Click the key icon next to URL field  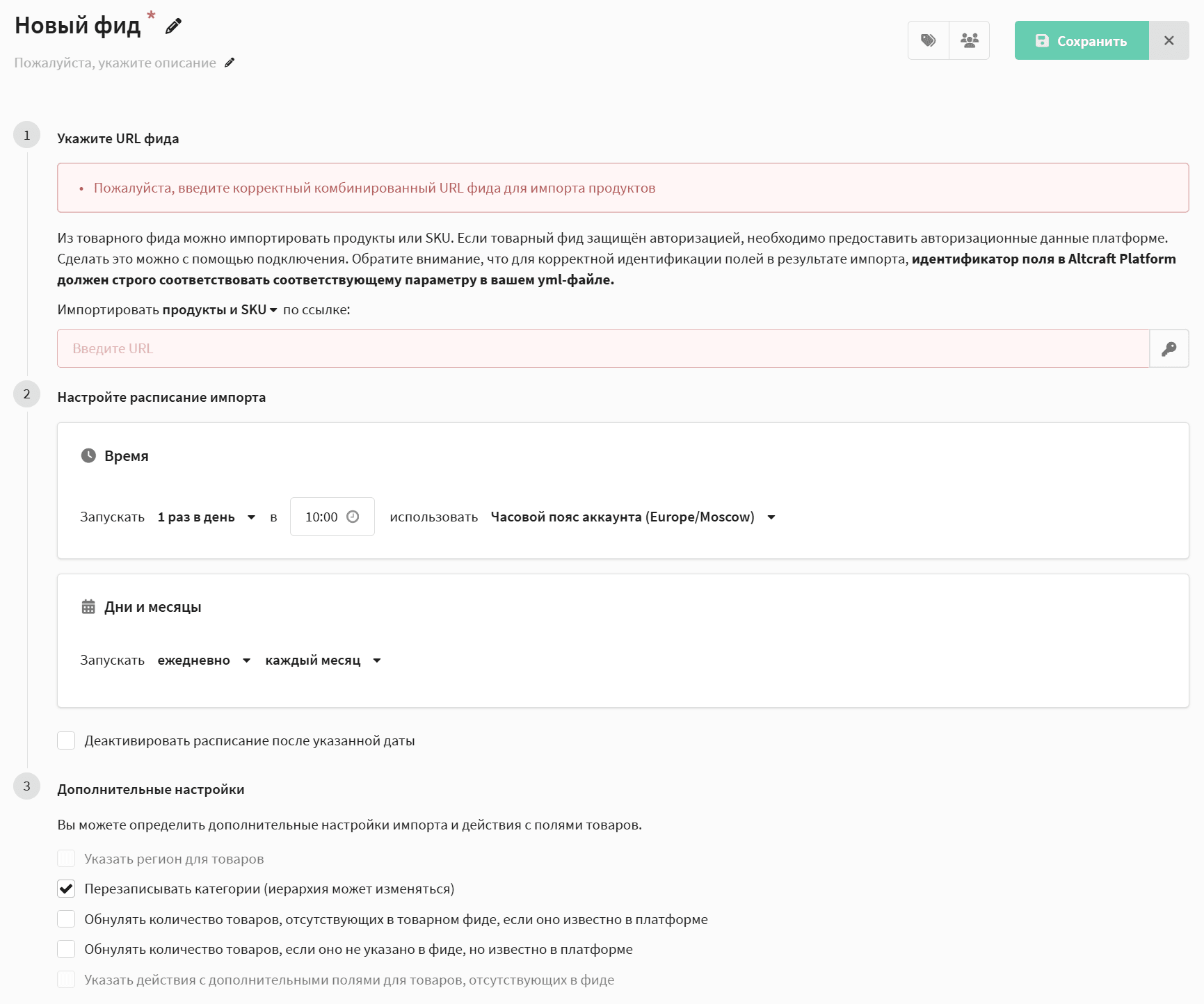pyautogui.click(x=1169, y=348)
